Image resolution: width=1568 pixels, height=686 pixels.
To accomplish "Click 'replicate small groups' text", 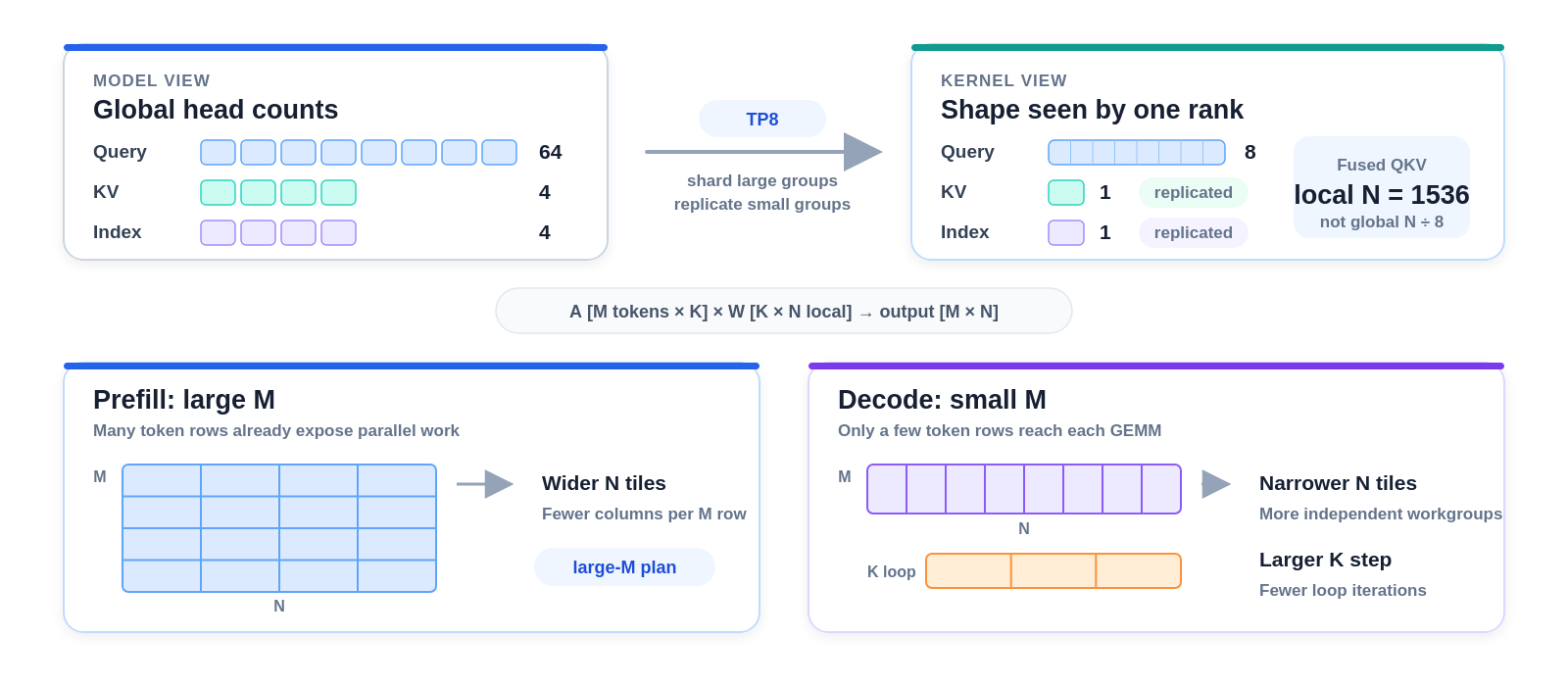I will tap(762, 204).
